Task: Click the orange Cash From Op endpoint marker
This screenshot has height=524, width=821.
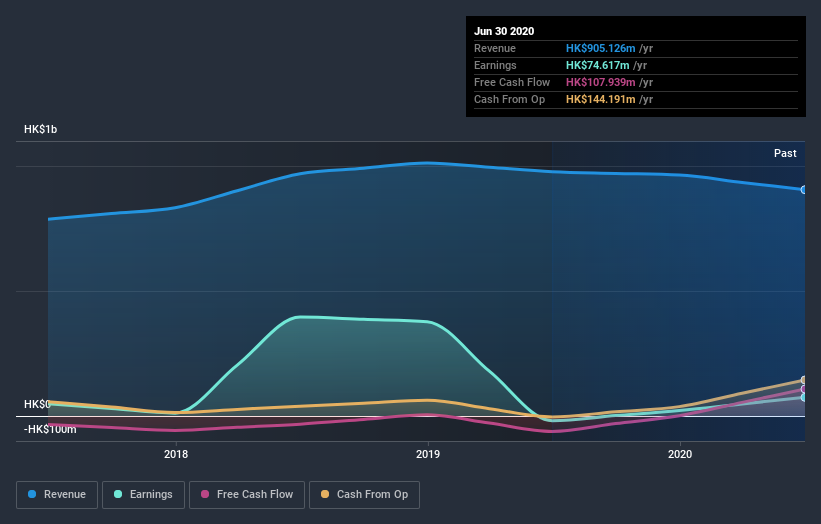Action: (x=804, y=380)
